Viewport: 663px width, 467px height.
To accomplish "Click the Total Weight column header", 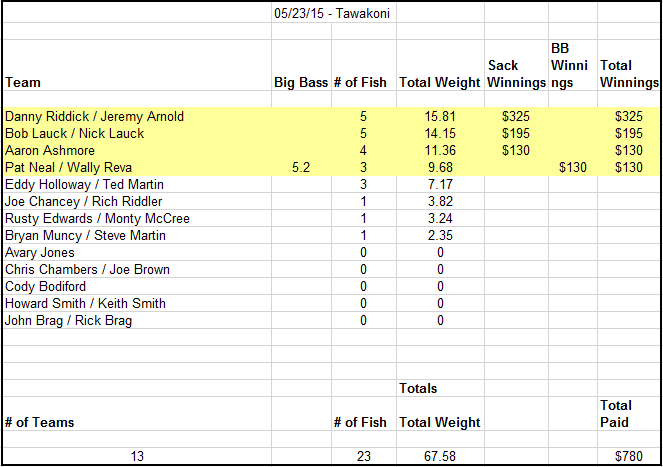I will coord(440,65).
